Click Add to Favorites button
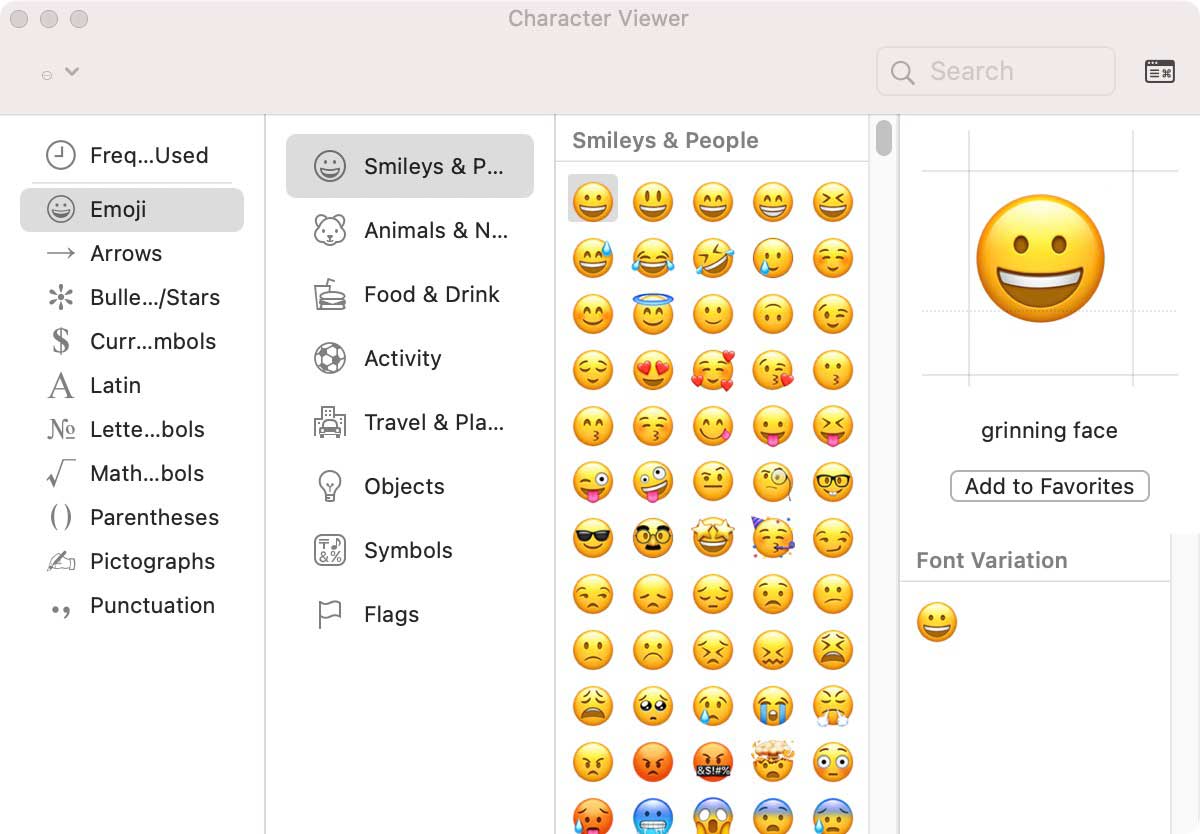The width and height of the screenshot is (1200, 834). [1049, 486]
